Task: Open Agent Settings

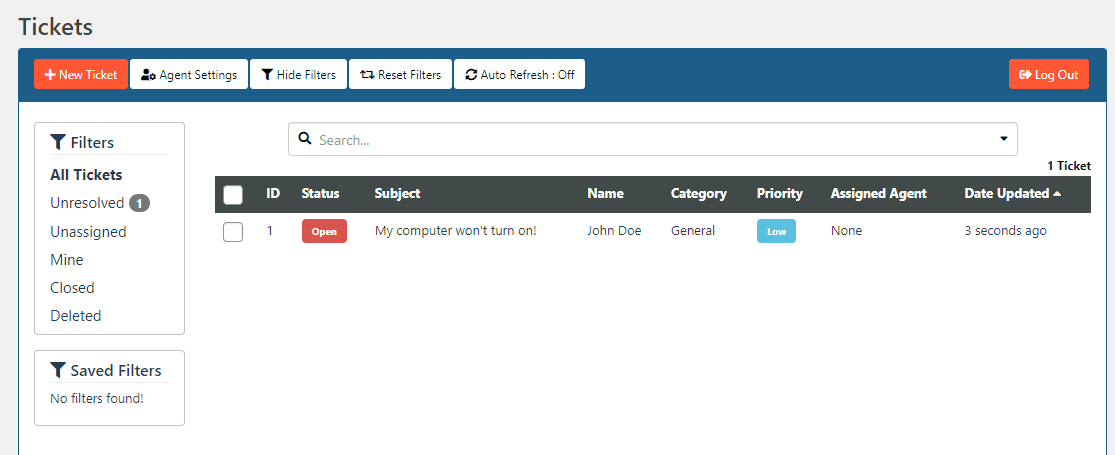Action: click(189, 75)
